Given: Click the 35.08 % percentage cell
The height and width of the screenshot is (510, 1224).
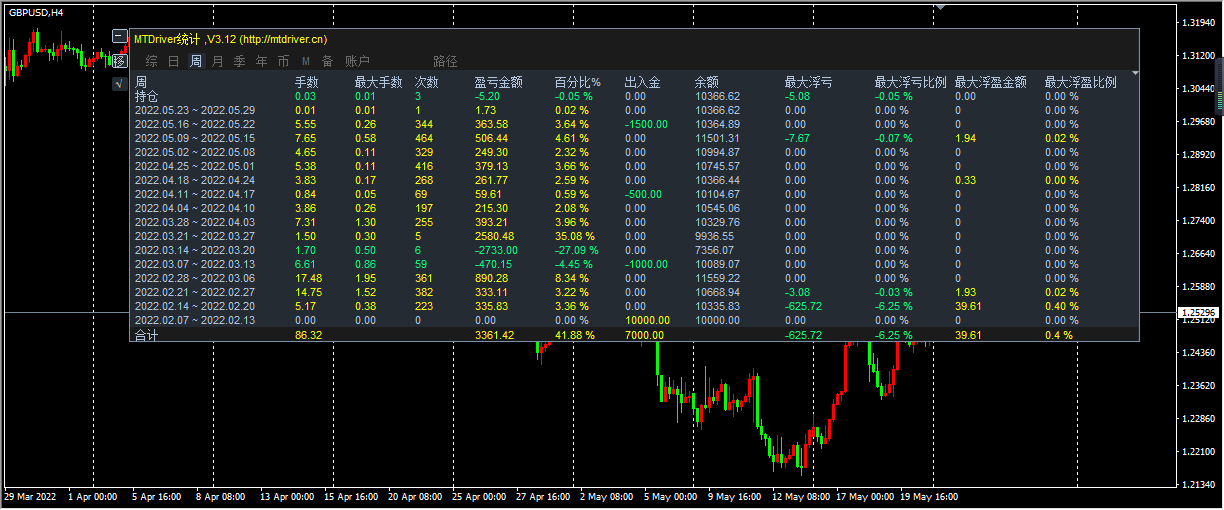Looking at the screenshot, I should click(x=575, y=236).
